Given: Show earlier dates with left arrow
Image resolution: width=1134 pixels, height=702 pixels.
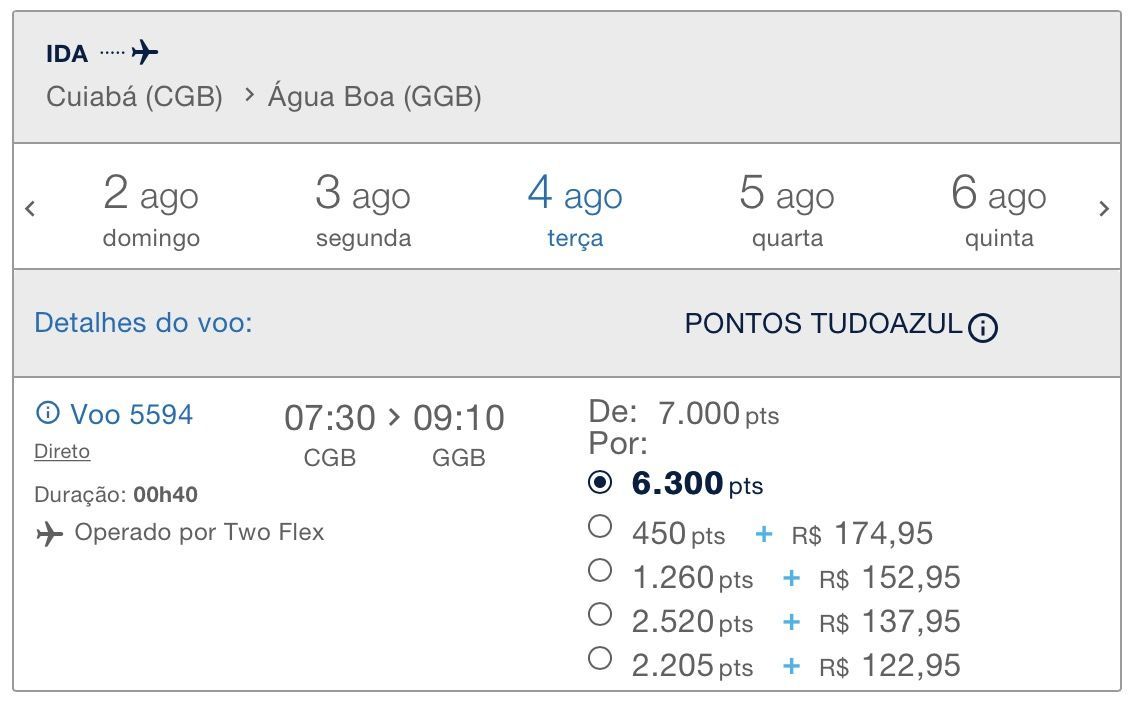Looking at the screenshot, I should tap(30, 209).
